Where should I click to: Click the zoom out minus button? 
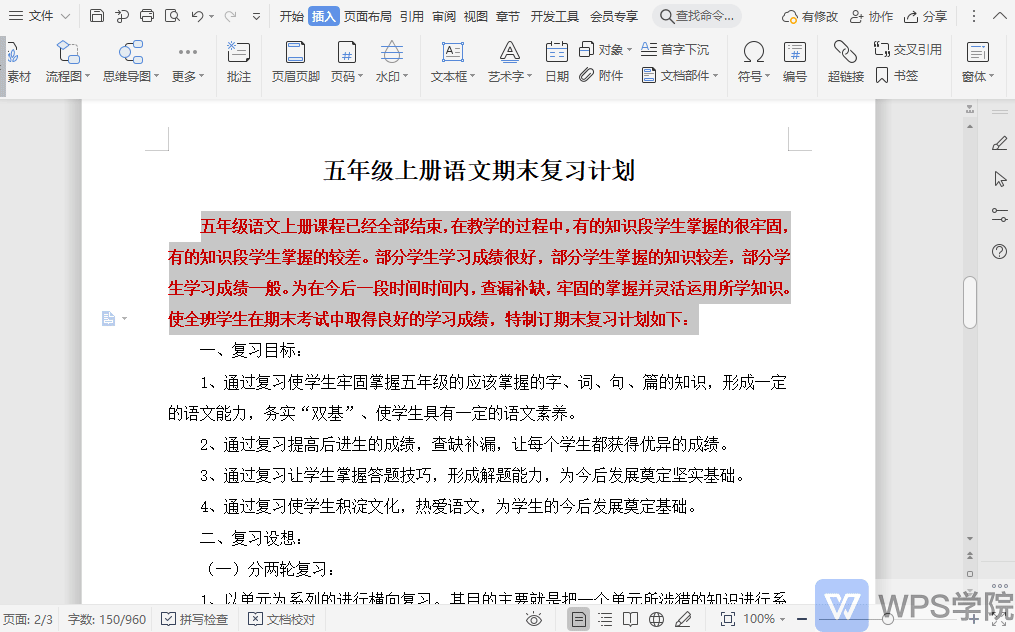point(801,620)
